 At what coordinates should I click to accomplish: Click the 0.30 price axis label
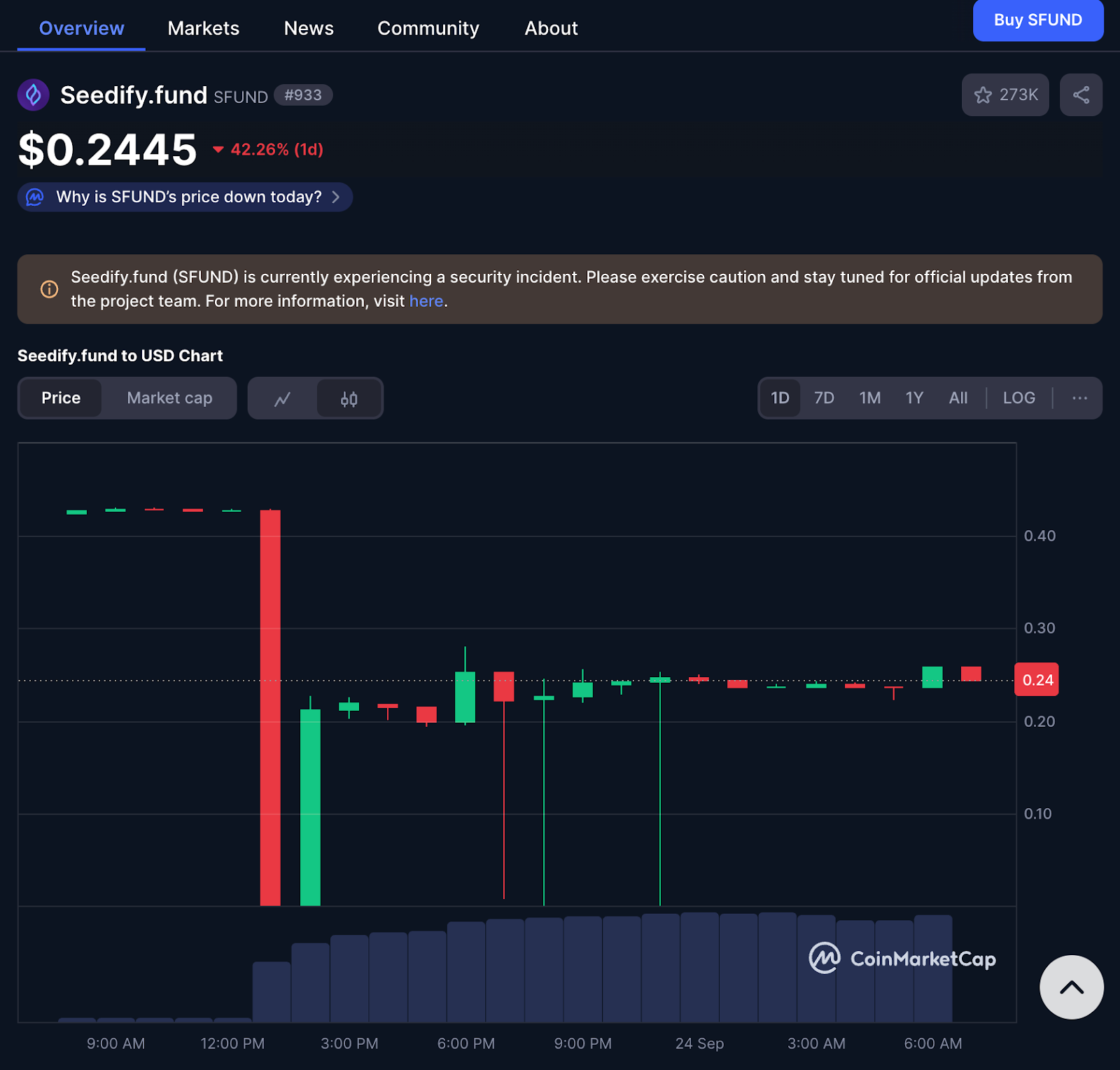[x=1039, y=628]
